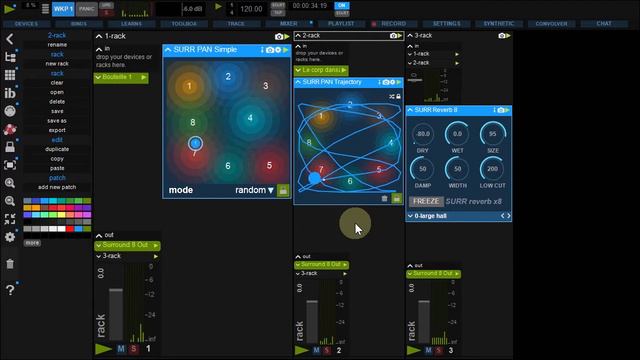Click the capture frame icon in sidebar
Image resolution: width=640 pixels, height=360 pixels.
tap(10, 165)
